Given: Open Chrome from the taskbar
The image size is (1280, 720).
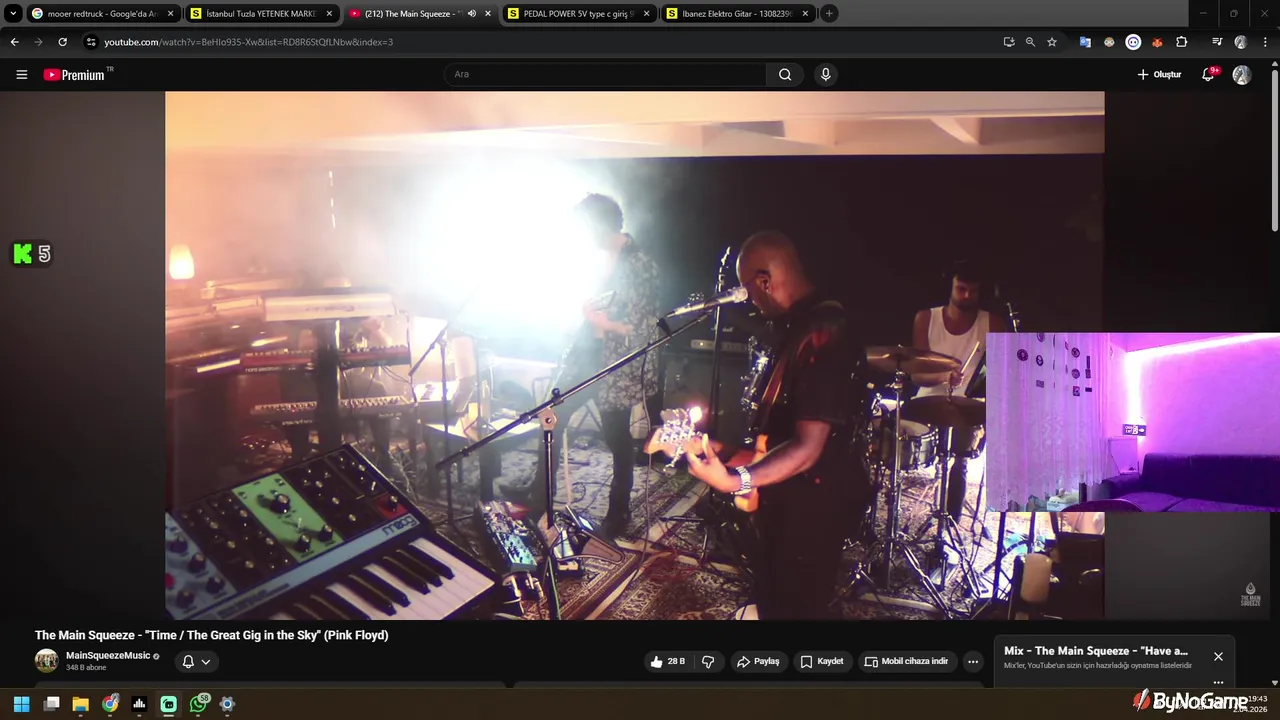Looking at the screenshot, I should click(110, 704).
